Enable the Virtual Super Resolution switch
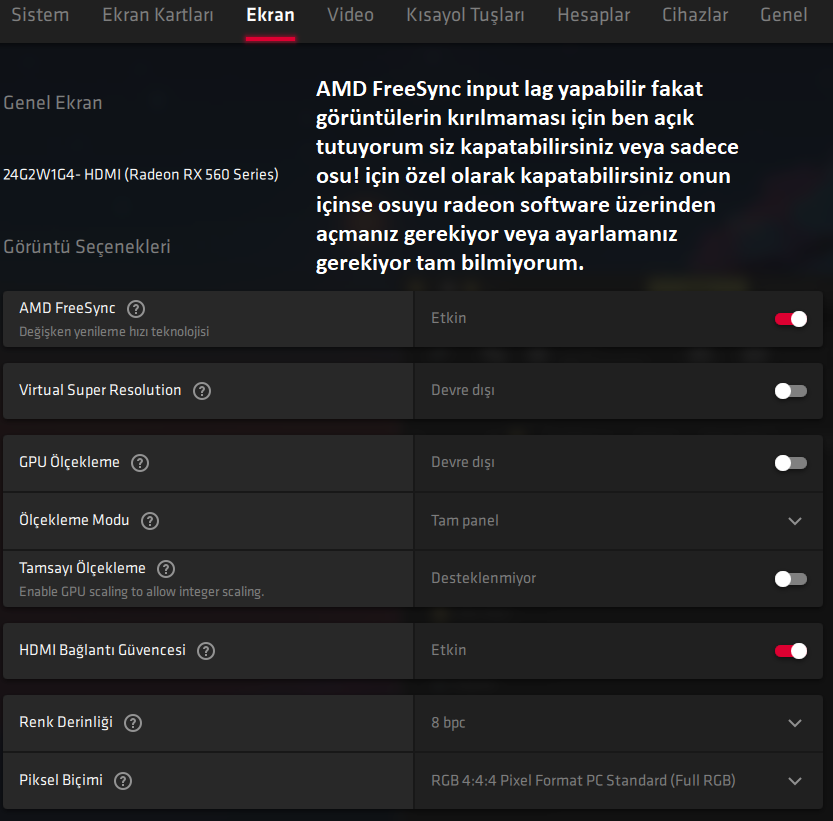The height and width of the screenshot is (821, 833). 790,391
